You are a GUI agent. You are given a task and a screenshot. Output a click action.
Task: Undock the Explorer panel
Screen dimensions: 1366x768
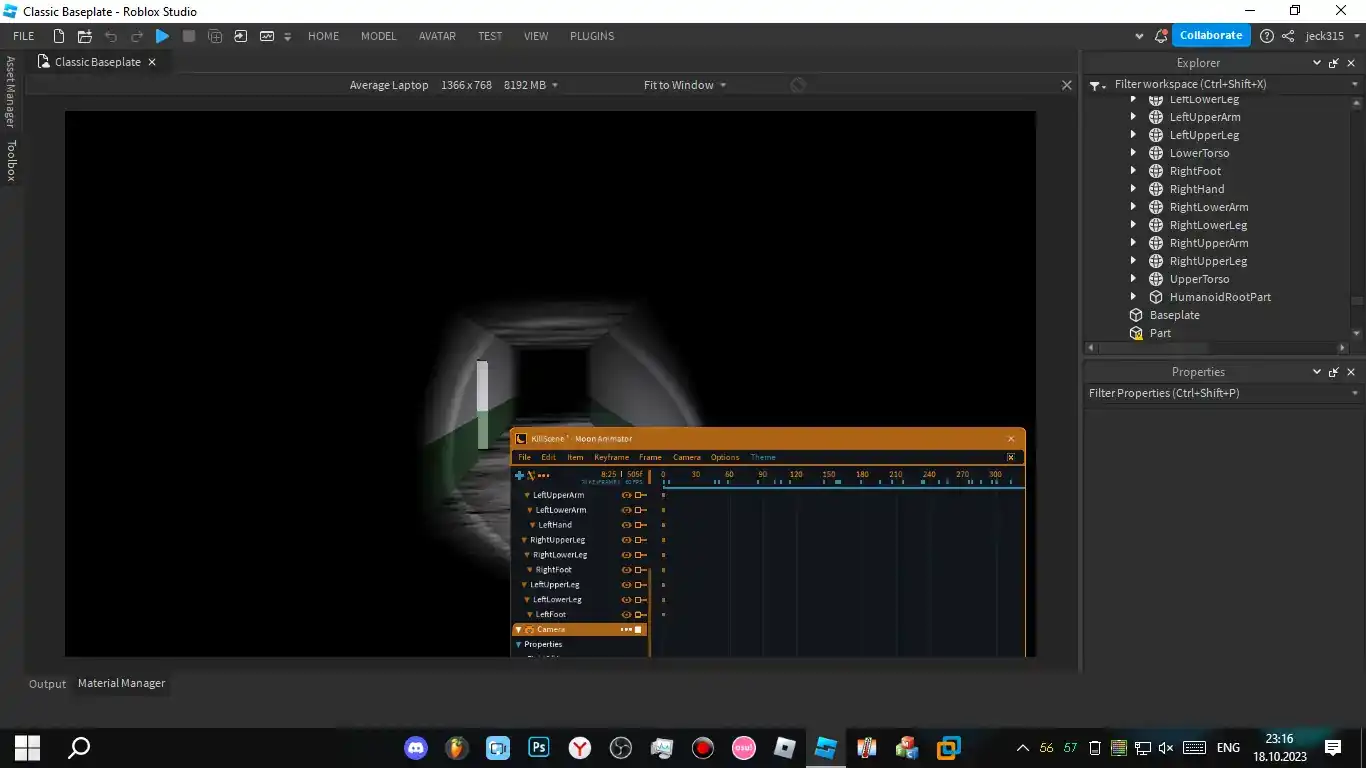click(1334, 63)
